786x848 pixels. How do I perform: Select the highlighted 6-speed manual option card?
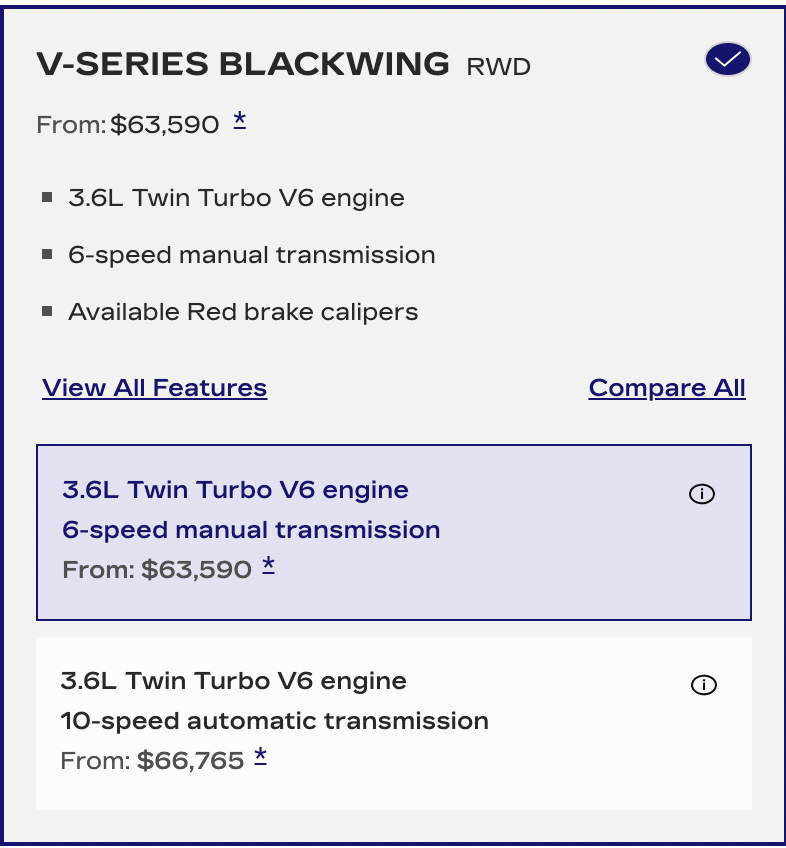point(393,532)
